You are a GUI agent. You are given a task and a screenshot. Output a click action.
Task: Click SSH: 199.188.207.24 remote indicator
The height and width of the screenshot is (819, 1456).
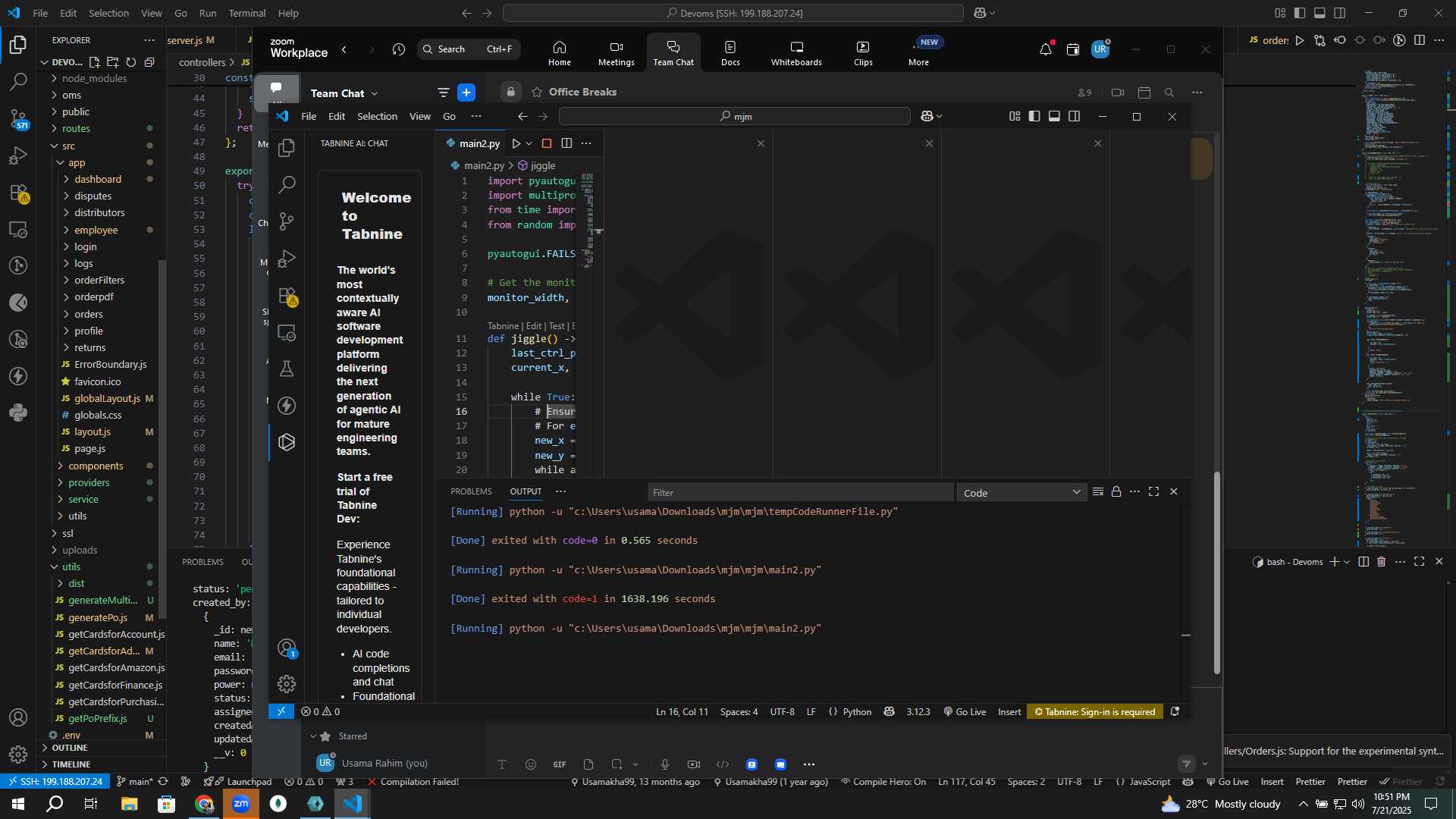55,782
